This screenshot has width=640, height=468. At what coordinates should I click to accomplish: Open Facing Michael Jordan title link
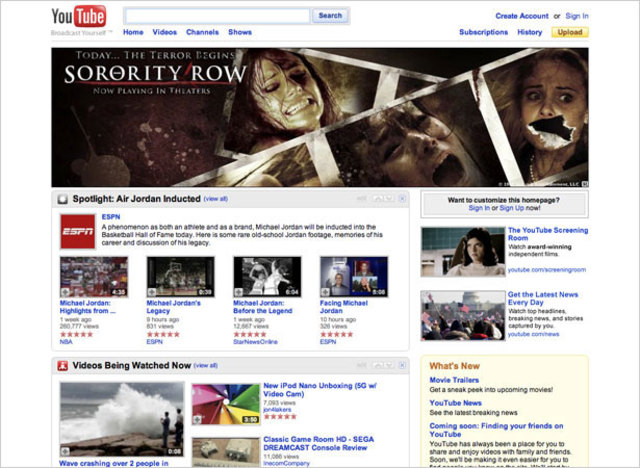pos(344,307)
